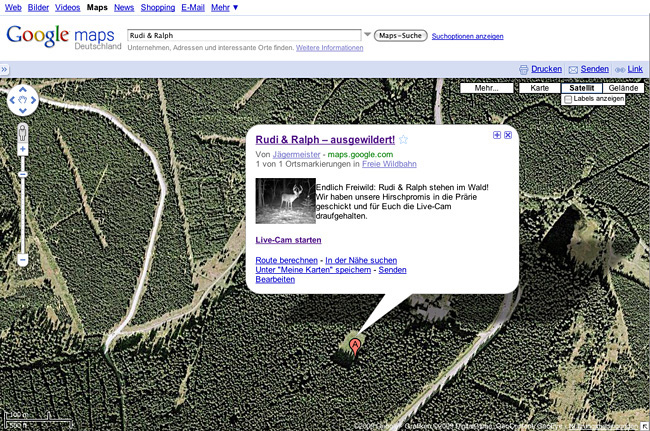Zoom in with the plus button
This screenshot has height=431, width=650.
tap(22, 149)
